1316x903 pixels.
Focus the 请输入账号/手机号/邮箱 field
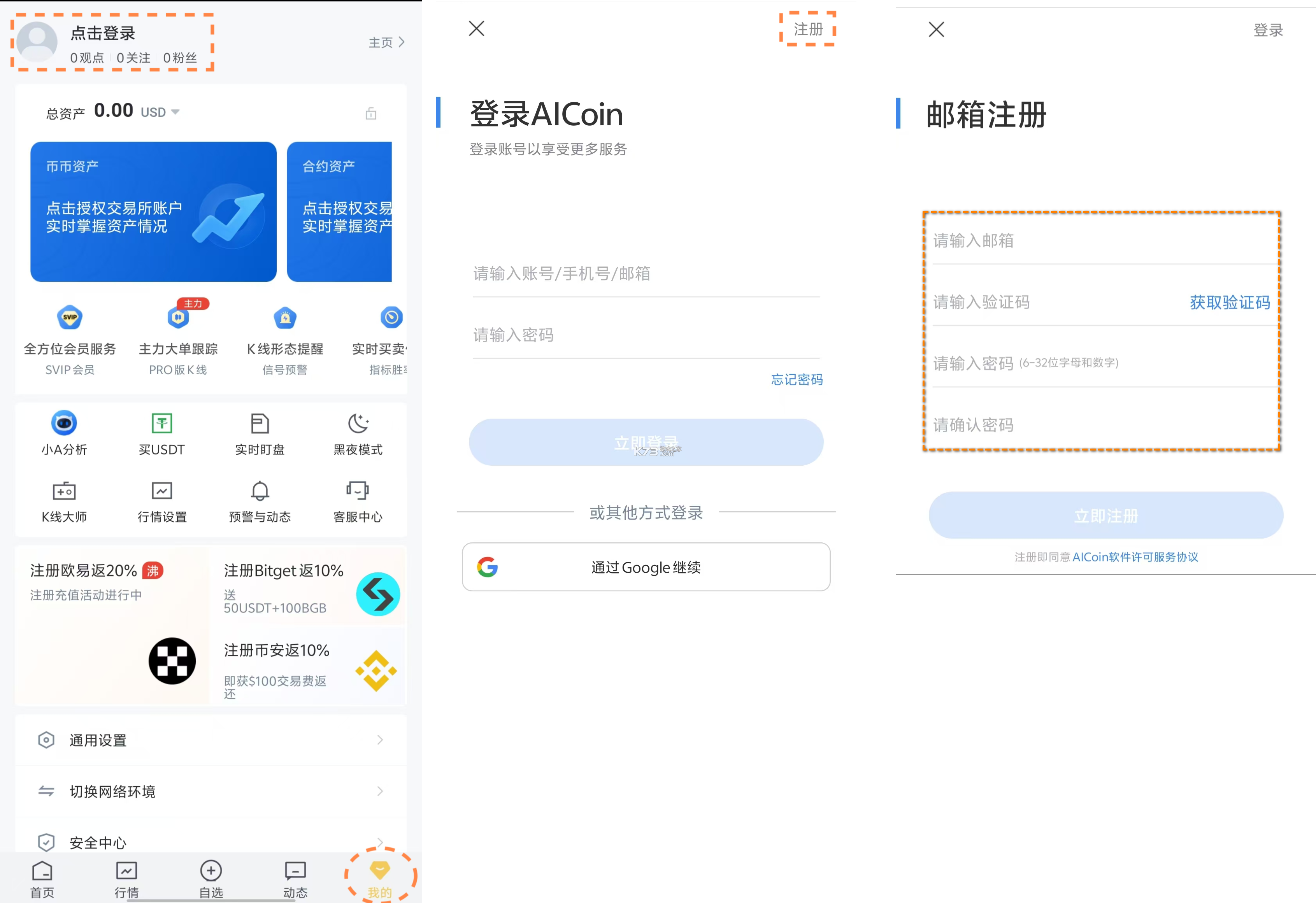(x=646, y=274)
